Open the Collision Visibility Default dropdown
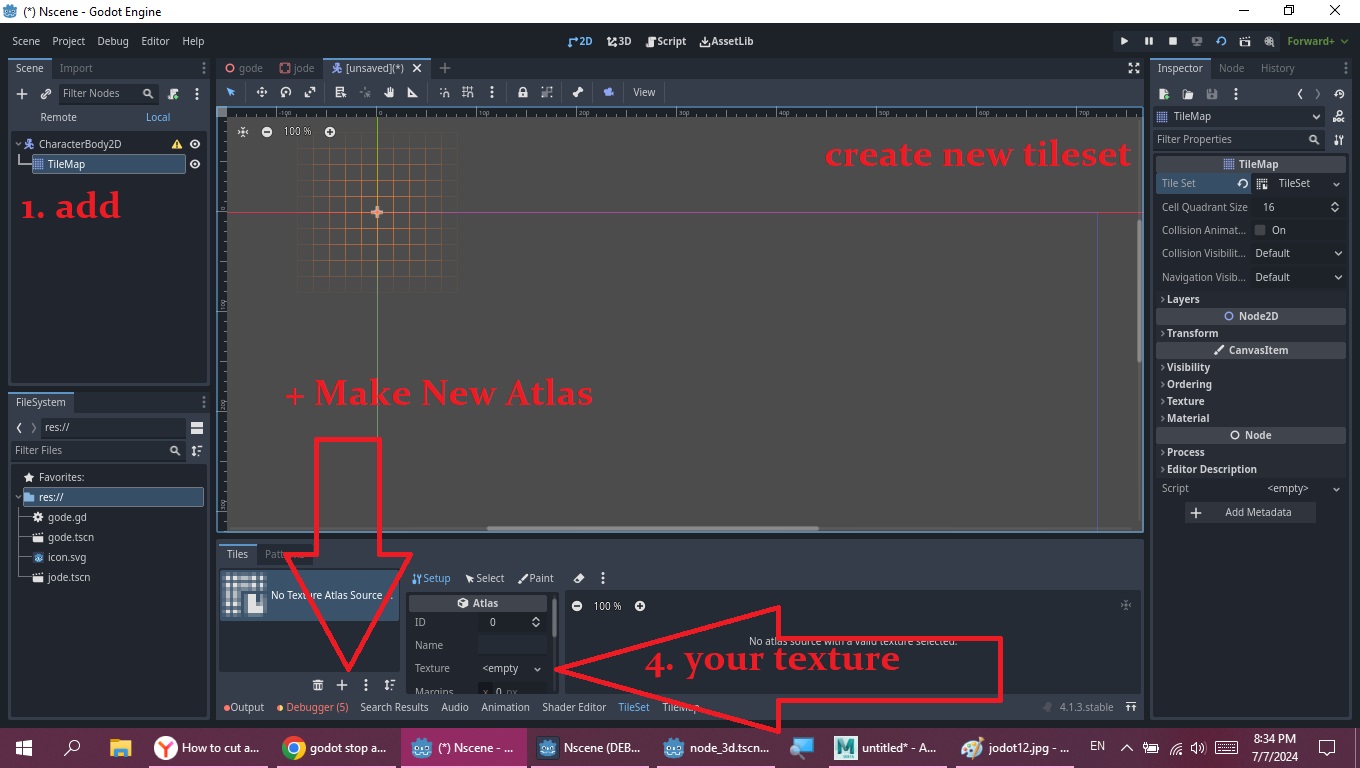The width and height of the screenshot is (1360, 768). 1297,254
